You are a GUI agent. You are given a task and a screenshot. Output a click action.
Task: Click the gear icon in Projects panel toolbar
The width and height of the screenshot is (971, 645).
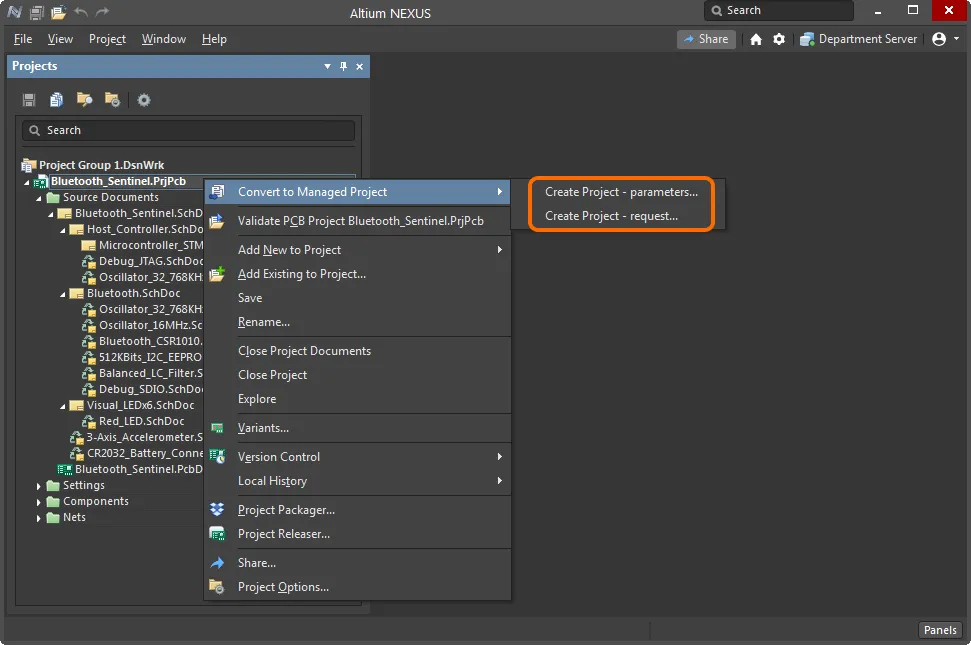point(144,100)
